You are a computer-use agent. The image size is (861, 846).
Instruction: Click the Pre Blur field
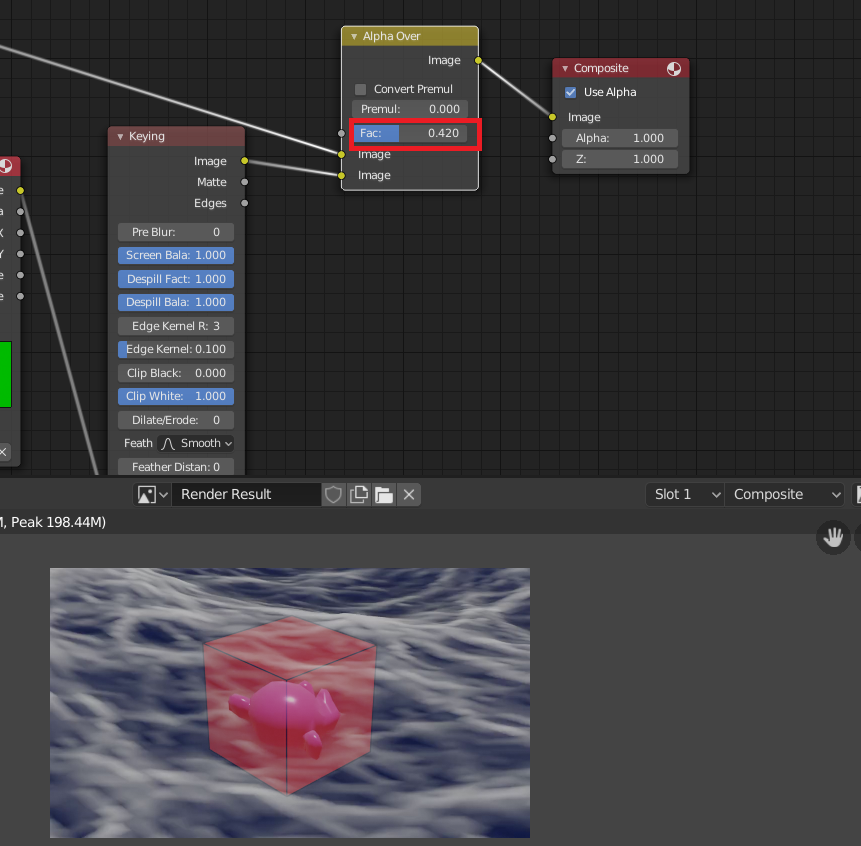pyautogui.click(x=176, y=232)
